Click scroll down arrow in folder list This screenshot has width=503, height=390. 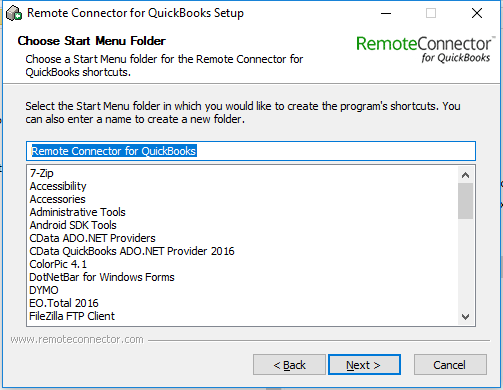click(466, 317)
